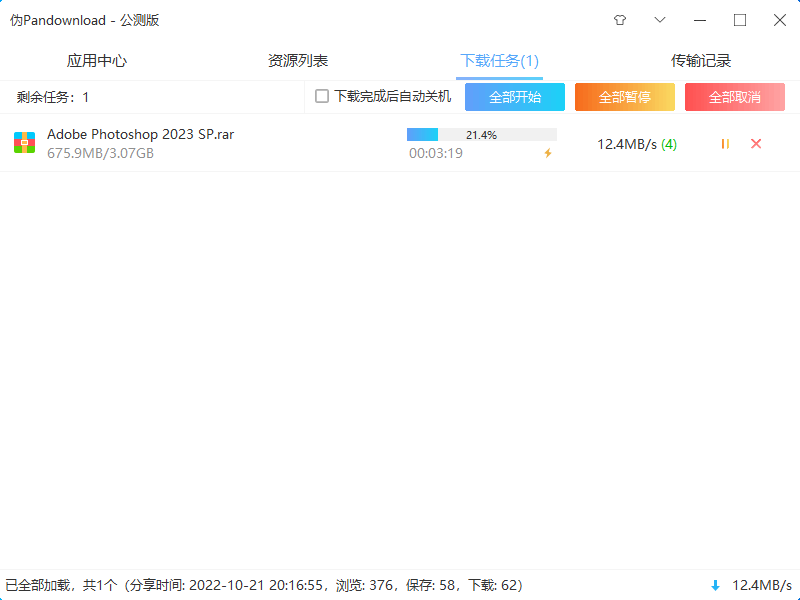Click the 12.4MB/s (4) task speed
800x600 pixels.
pos(637,144)
